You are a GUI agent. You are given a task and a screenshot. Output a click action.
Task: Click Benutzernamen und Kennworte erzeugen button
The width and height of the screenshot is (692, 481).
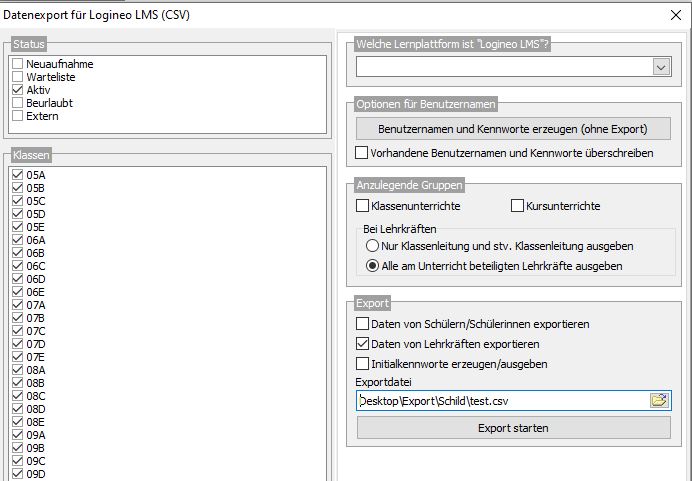tap(513, 129)
